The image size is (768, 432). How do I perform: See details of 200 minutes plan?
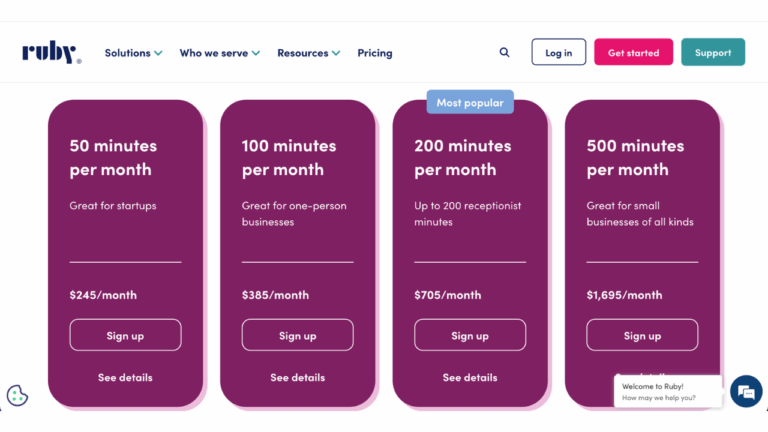[x=470, y=378]
